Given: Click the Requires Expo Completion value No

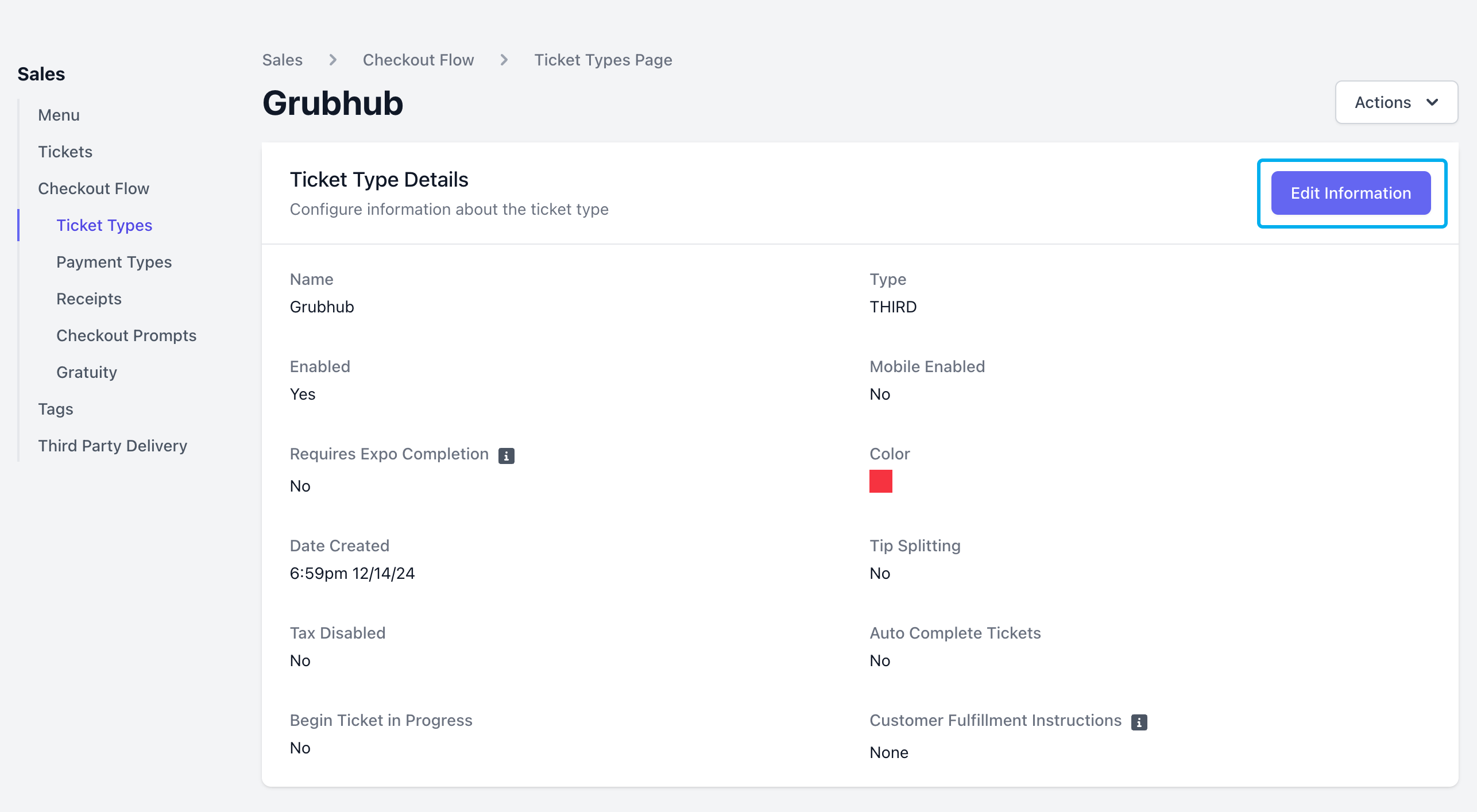Looking at the screenshot, I should point(300,486).
